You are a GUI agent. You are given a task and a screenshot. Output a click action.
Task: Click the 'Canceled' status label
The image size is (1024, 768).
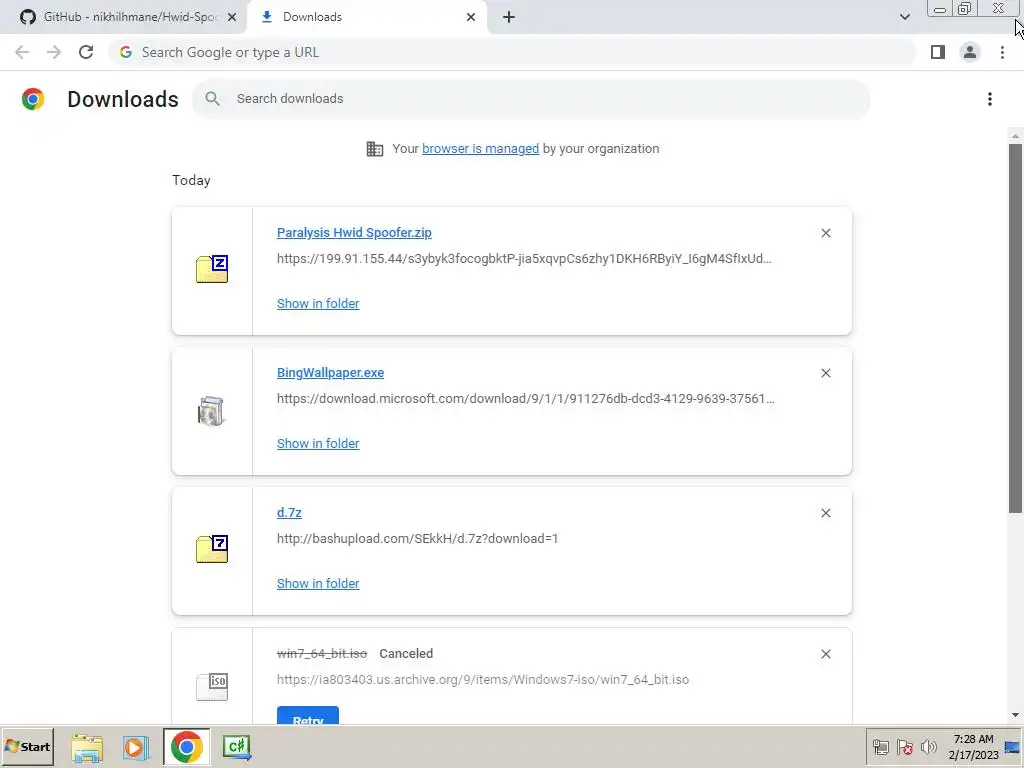(406, 654)
